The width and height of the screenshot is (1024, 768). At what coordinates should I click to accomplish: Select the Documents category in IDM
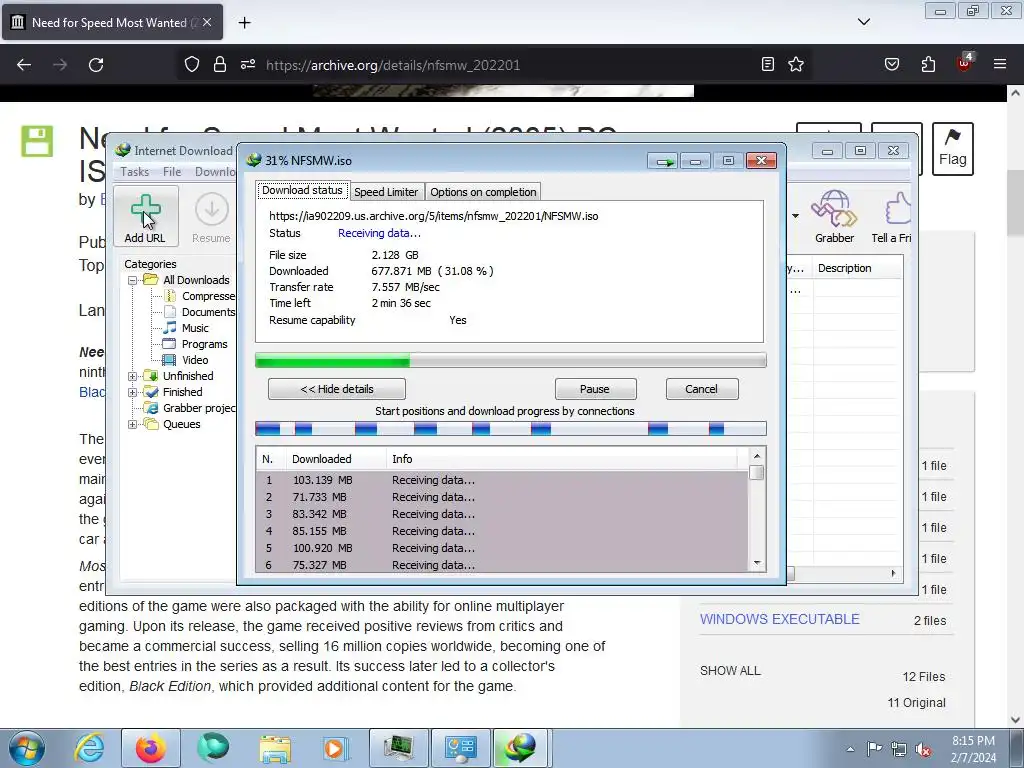(x=200, y=312)
